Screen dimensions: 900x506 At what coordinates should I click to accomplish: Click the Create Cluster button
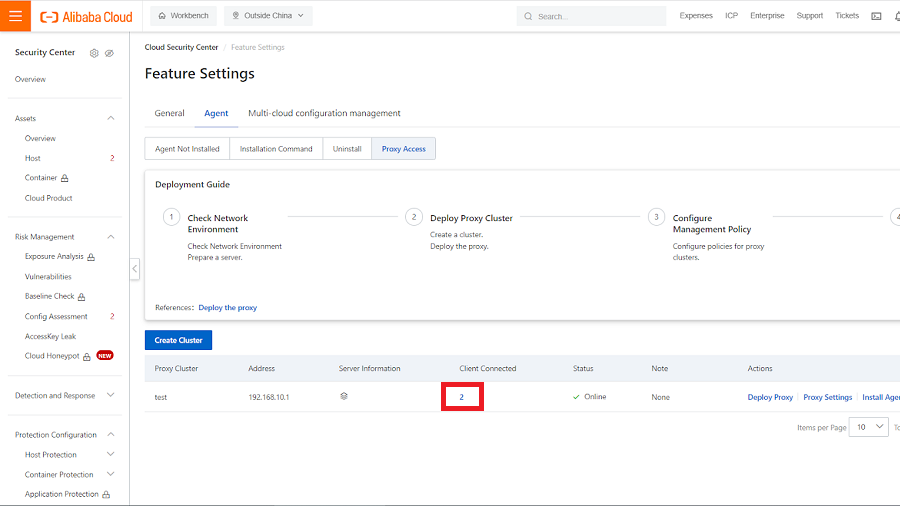coord(178,340)
